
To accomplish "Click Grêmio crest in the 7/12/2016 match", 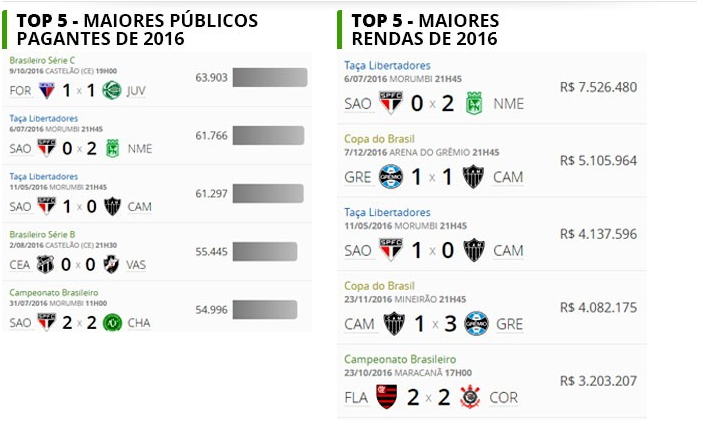I will [x=391, y=176].
